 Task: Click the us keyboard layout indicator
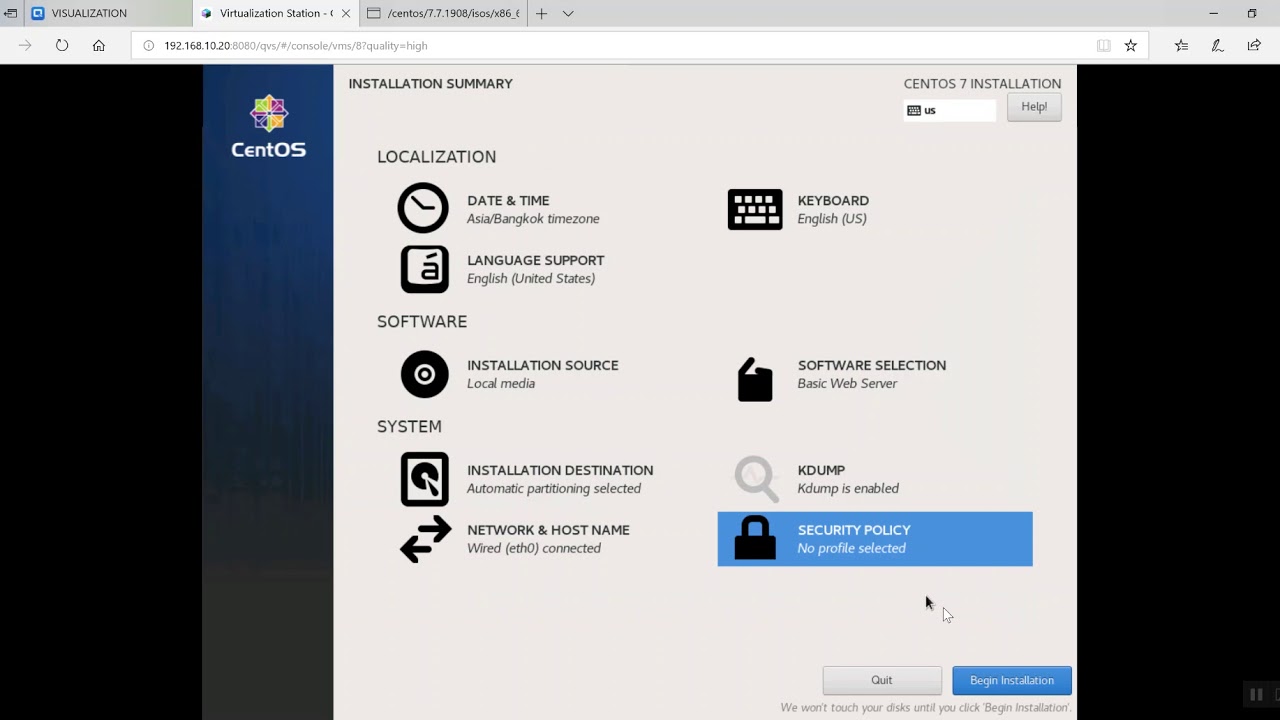click(950, 111)
